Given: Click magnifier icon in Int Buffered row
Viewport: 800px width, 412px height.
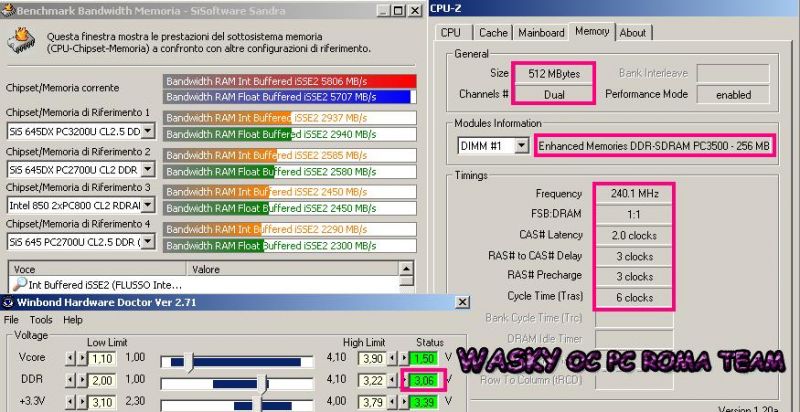Looking at the screenshot, I should coord(19,285).
